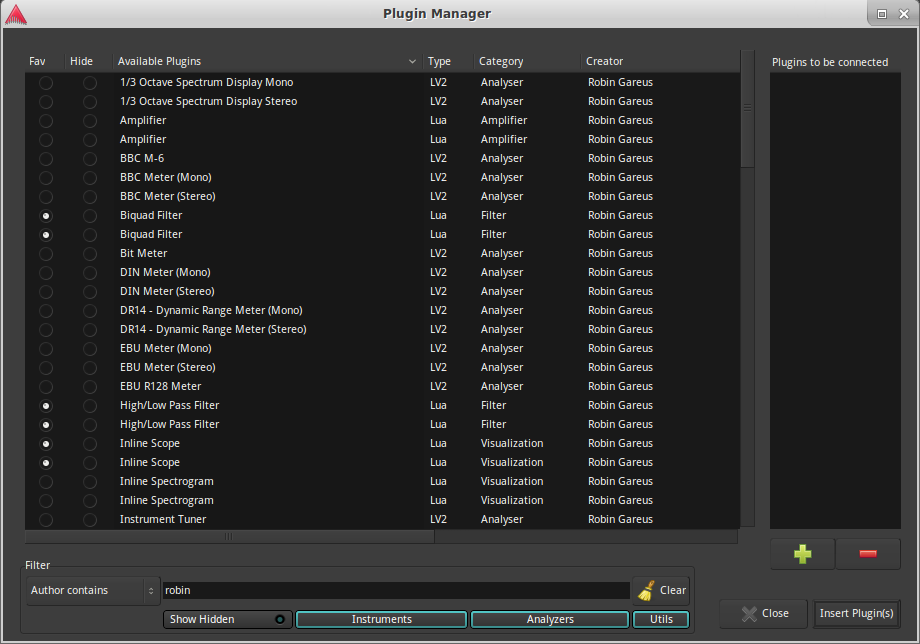Viewport: 920px width, 644px height.
Task: Open the Author contains filter dropdown
Action: click(94, 590)
